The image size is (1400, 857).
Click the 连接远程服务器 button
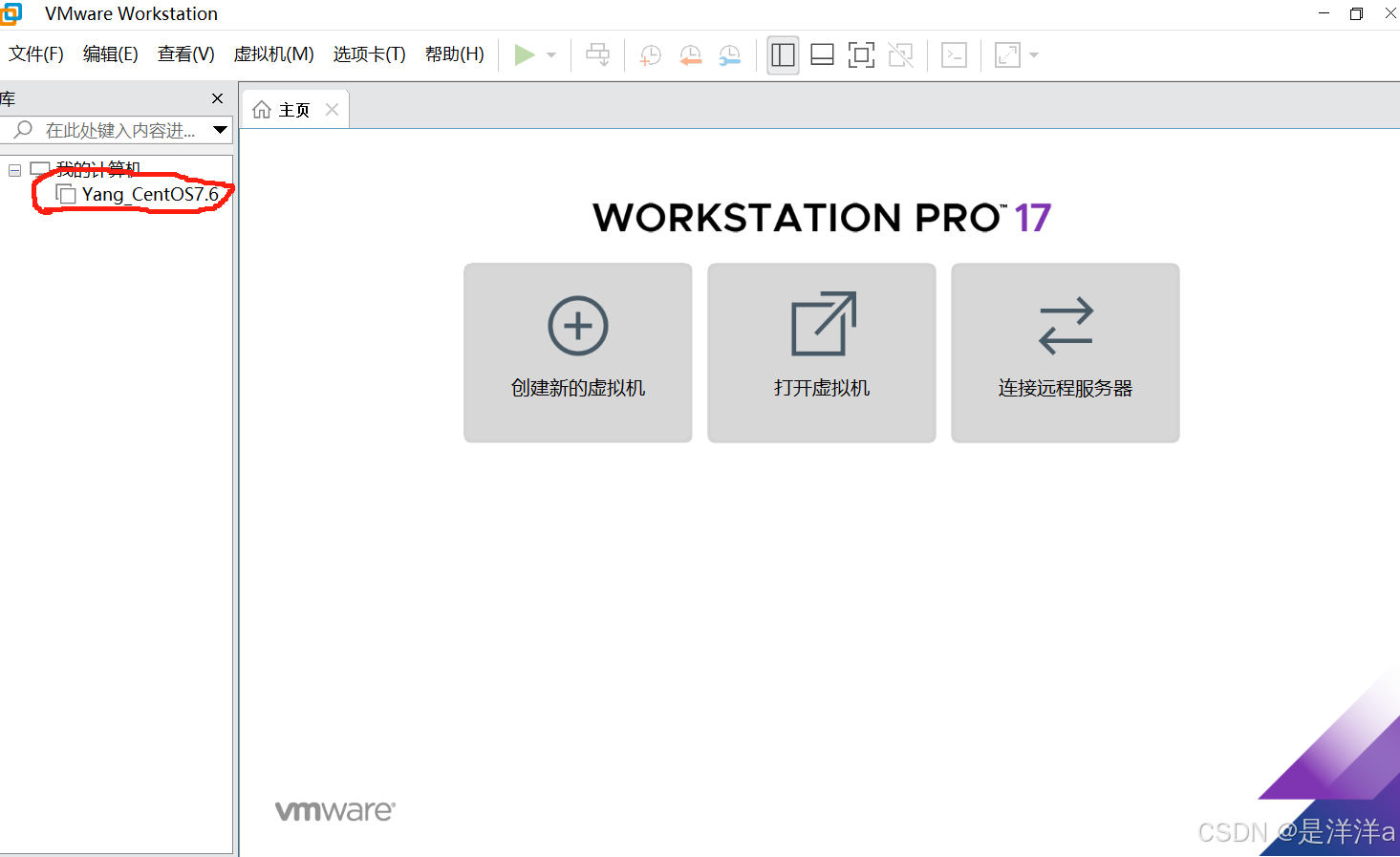pos(1066,353)
